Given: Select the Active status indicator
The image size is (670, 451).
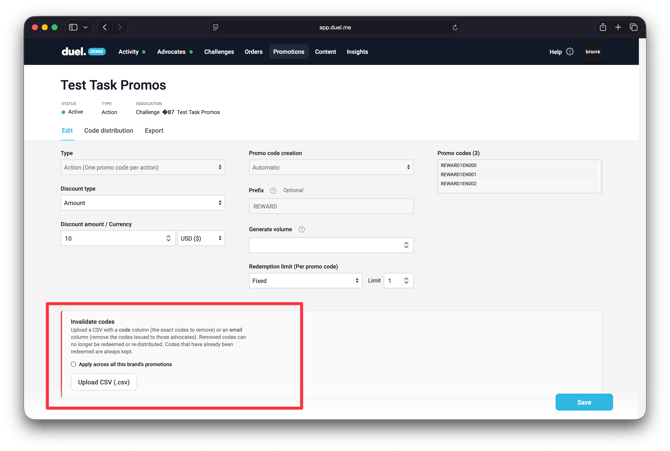Looking at the screenshot, I should (x=72, y=112).
